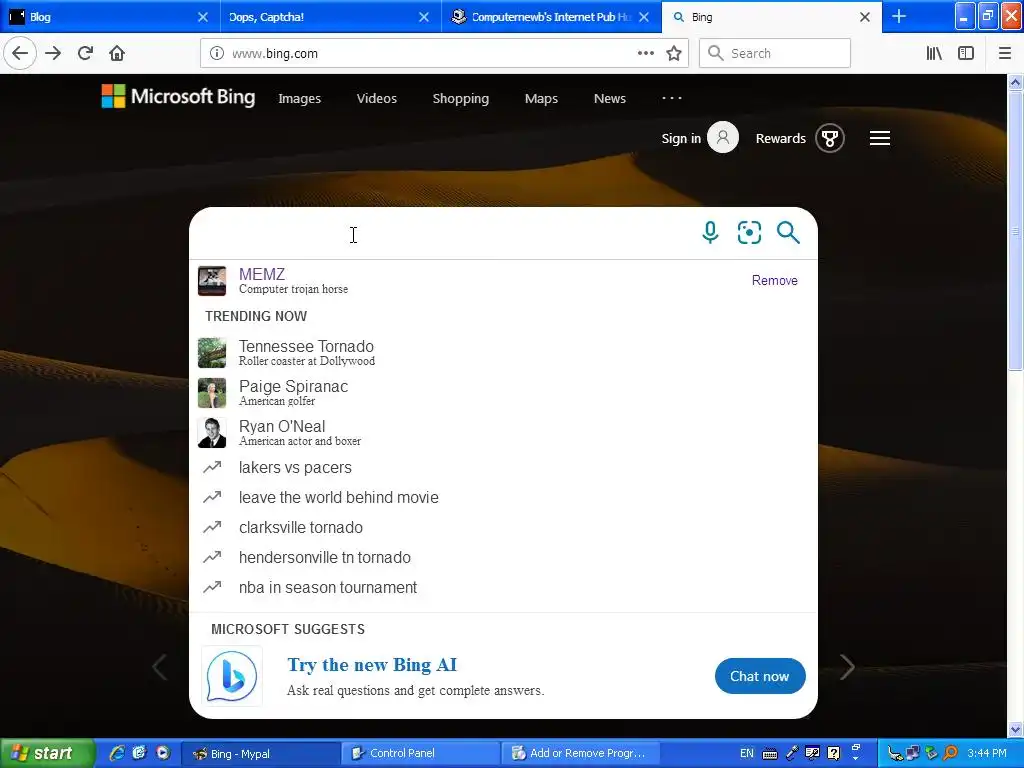Reload the current page

coord(85,53)
